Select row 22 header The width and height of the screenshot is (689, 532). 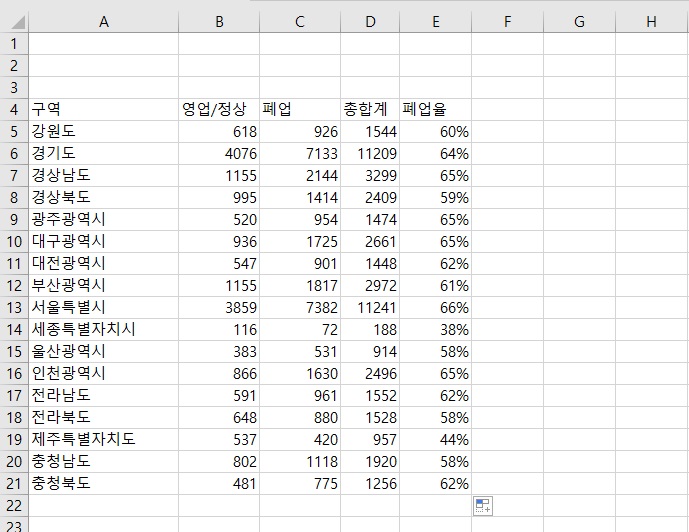[14, 506]
